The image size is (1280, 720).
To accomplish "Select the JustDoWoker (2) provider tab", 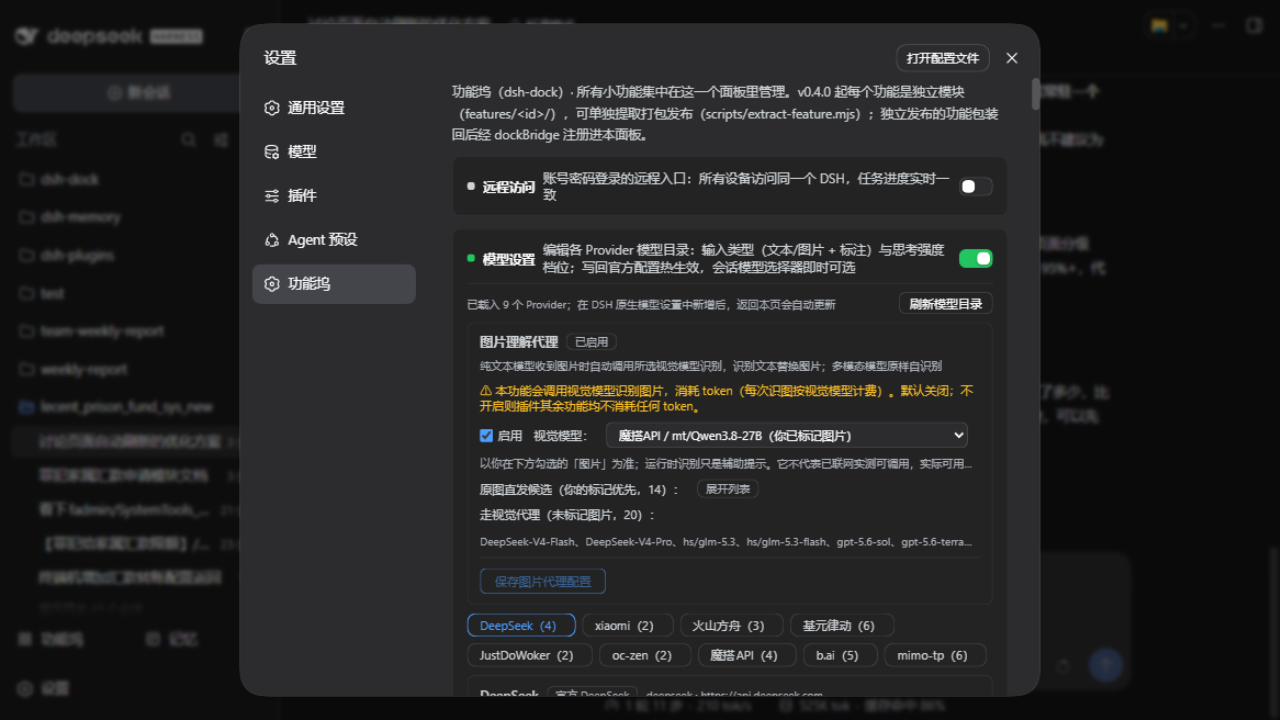I will pos(529,655).
